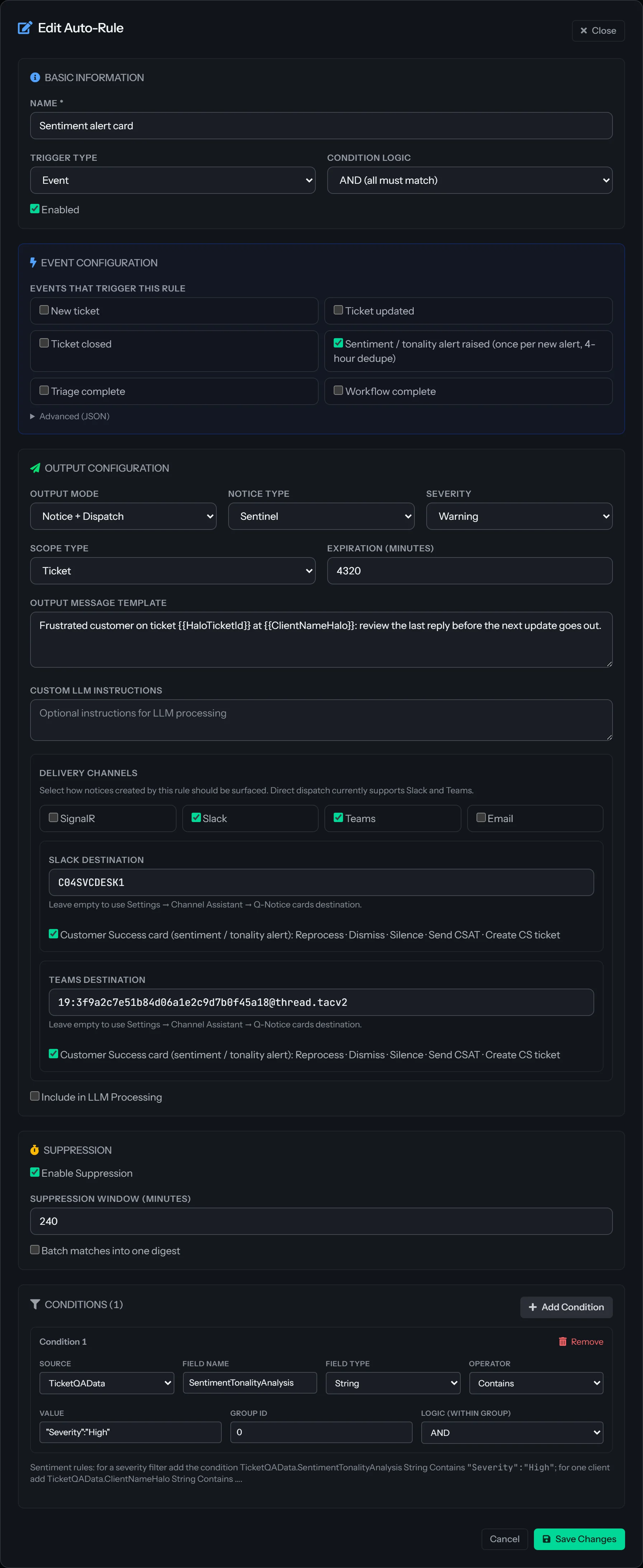Click the Output Configuration paper plane icon
Screen dimensions: 643x1568
click(x=35, y=468)
